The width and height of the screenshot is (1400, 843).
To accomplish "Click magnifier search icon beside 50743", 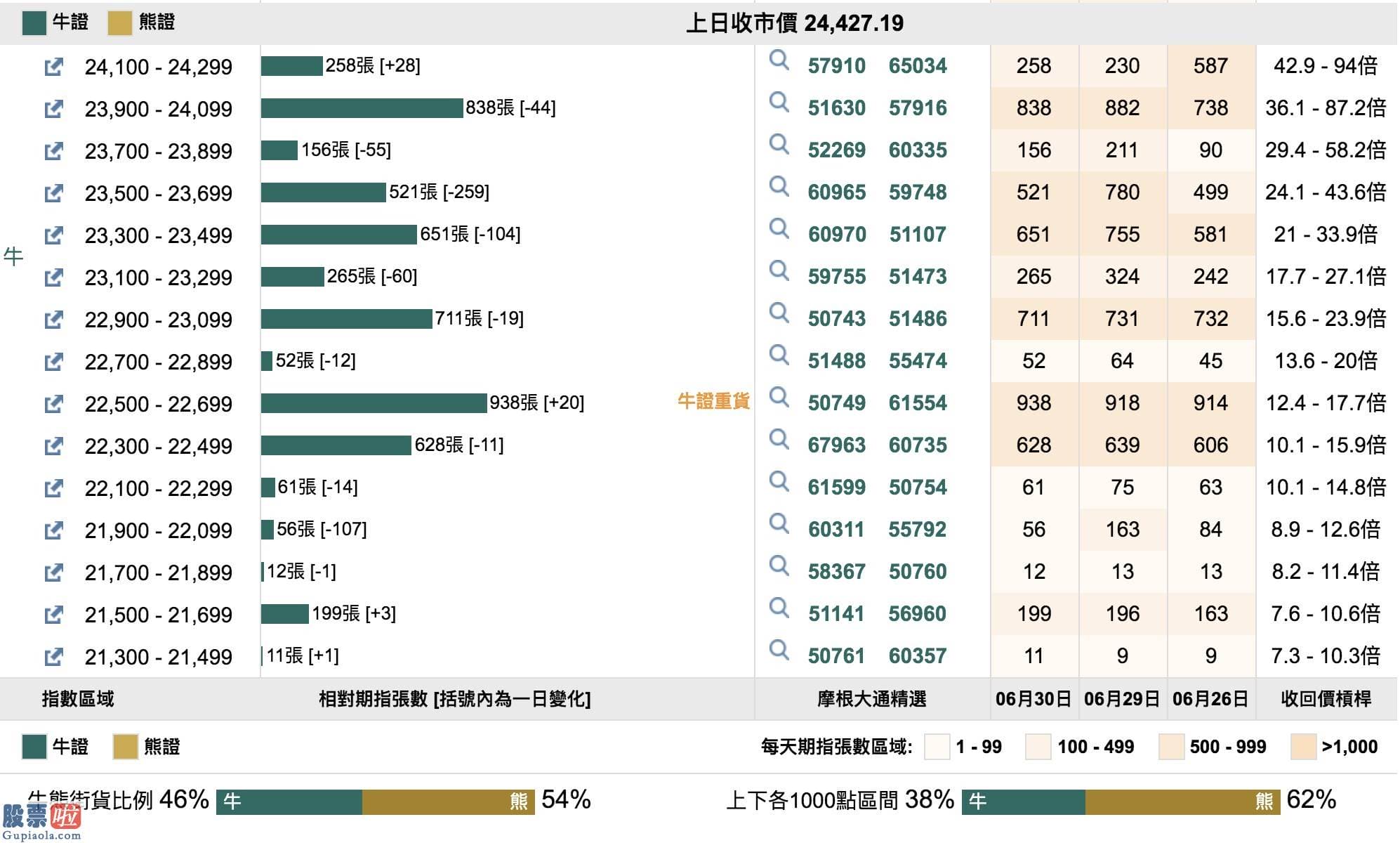I will [779, 313].
